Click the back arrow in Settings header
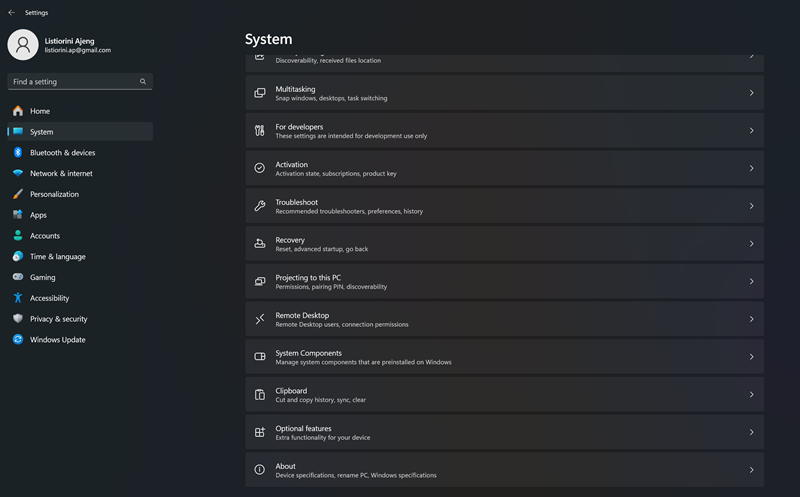 (x=11, y=13)
